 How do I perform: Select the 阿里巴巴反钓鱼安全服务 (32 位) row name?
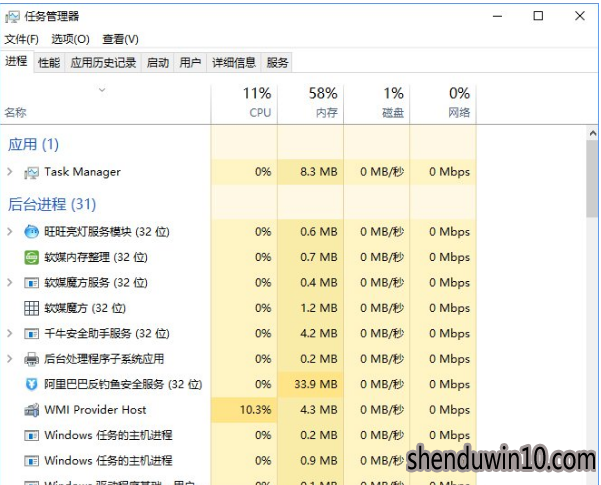123,384
